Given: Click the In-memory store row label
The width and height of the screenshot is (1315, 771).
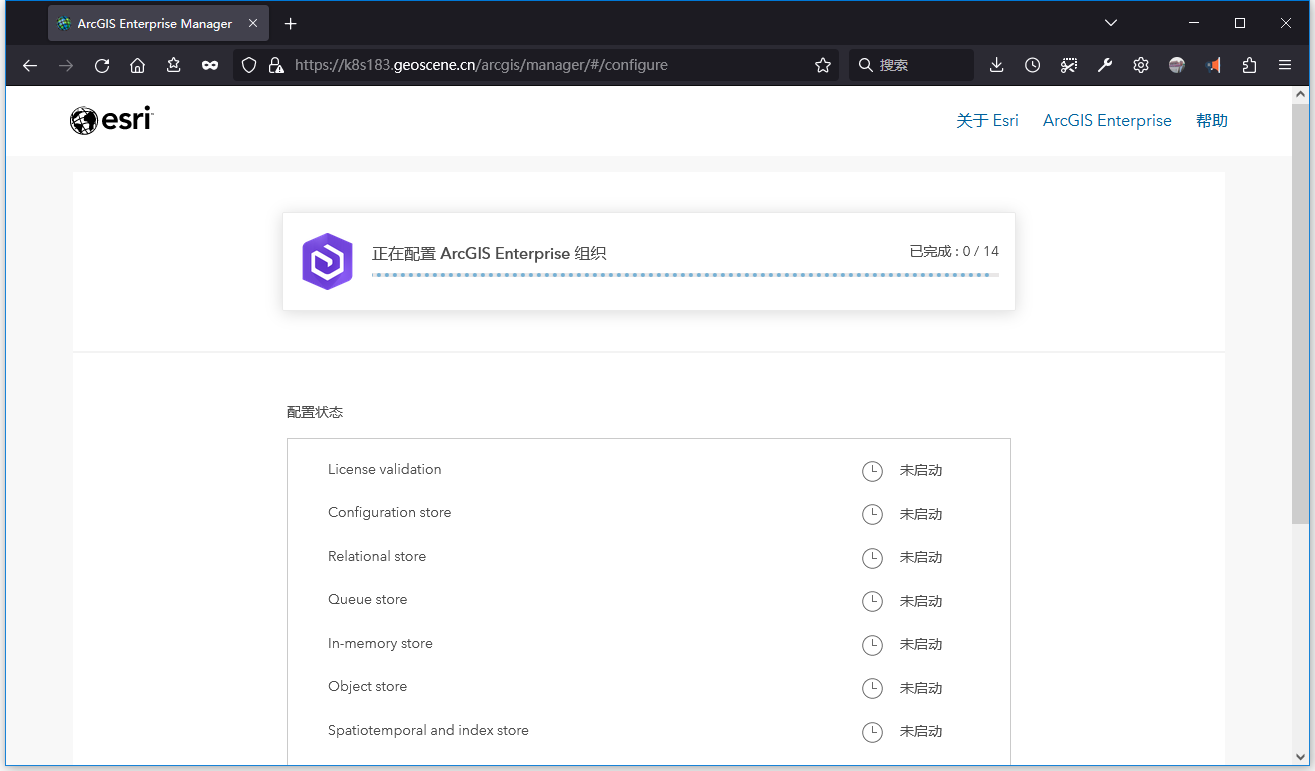Looking at the screenshot, I should pos(380,643).
